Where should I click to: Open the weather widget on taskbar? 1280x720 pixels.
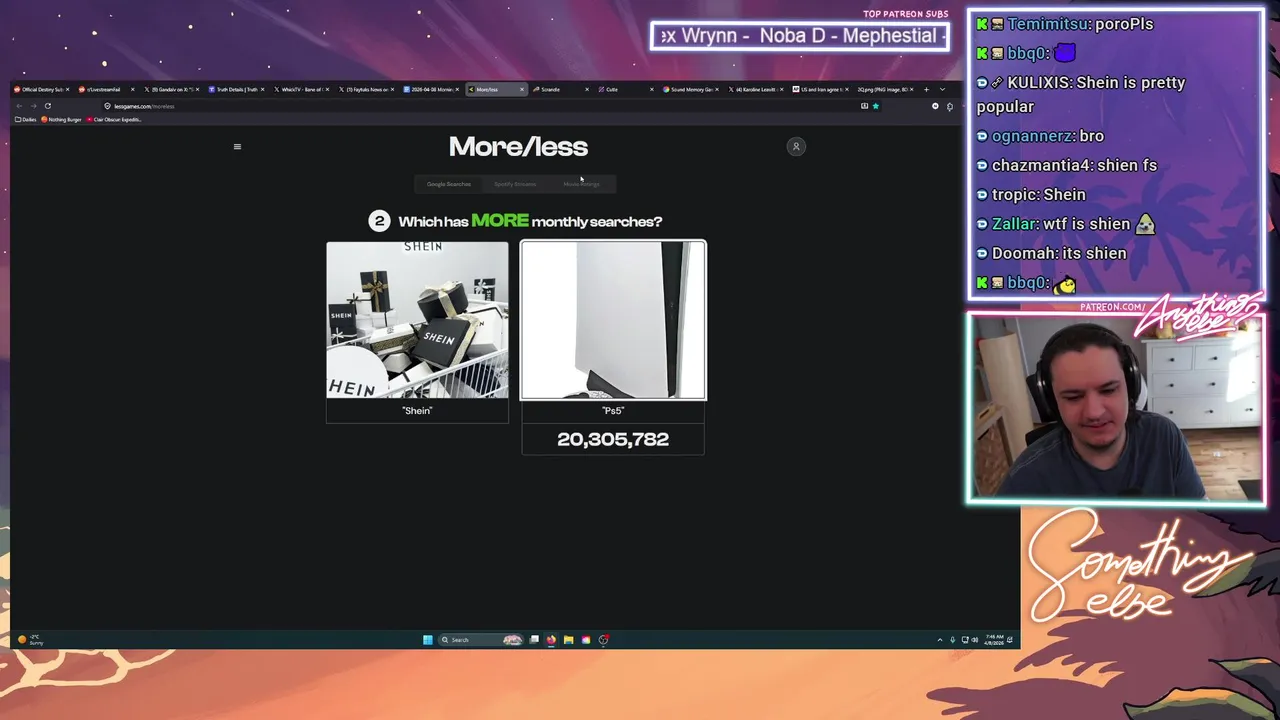(30, 640)
